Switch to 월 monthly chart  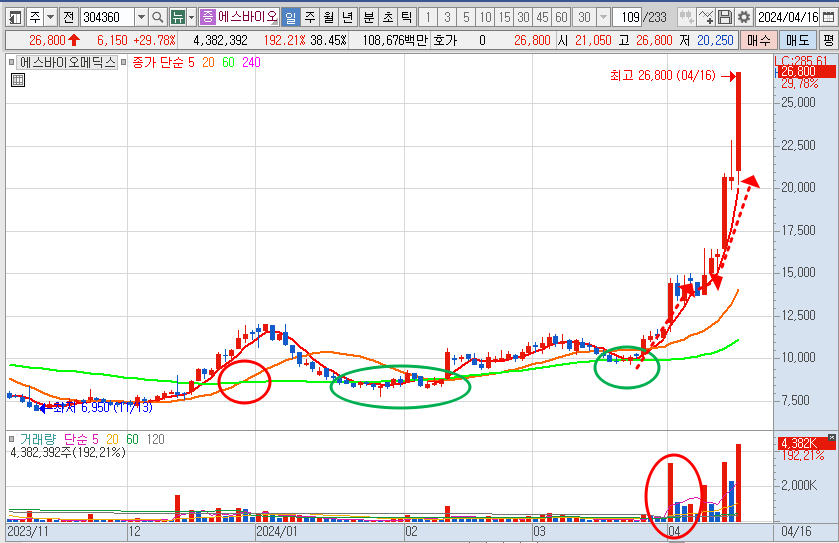click(329, 18)
